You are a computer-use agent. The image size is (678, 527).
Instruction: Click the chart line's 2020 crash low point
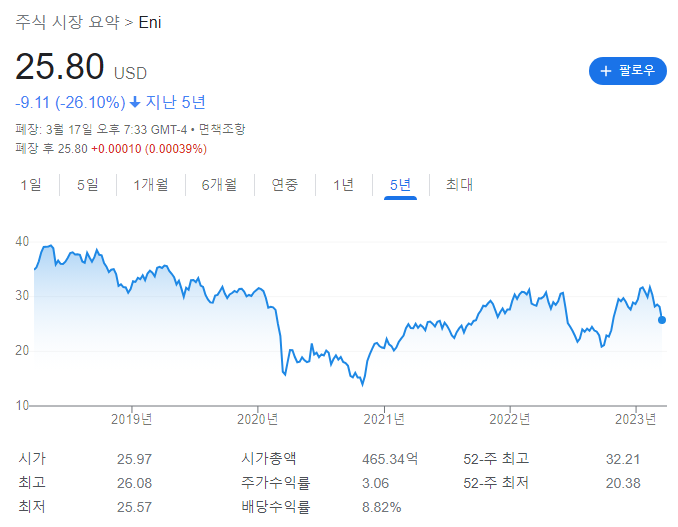click(362, 384)
